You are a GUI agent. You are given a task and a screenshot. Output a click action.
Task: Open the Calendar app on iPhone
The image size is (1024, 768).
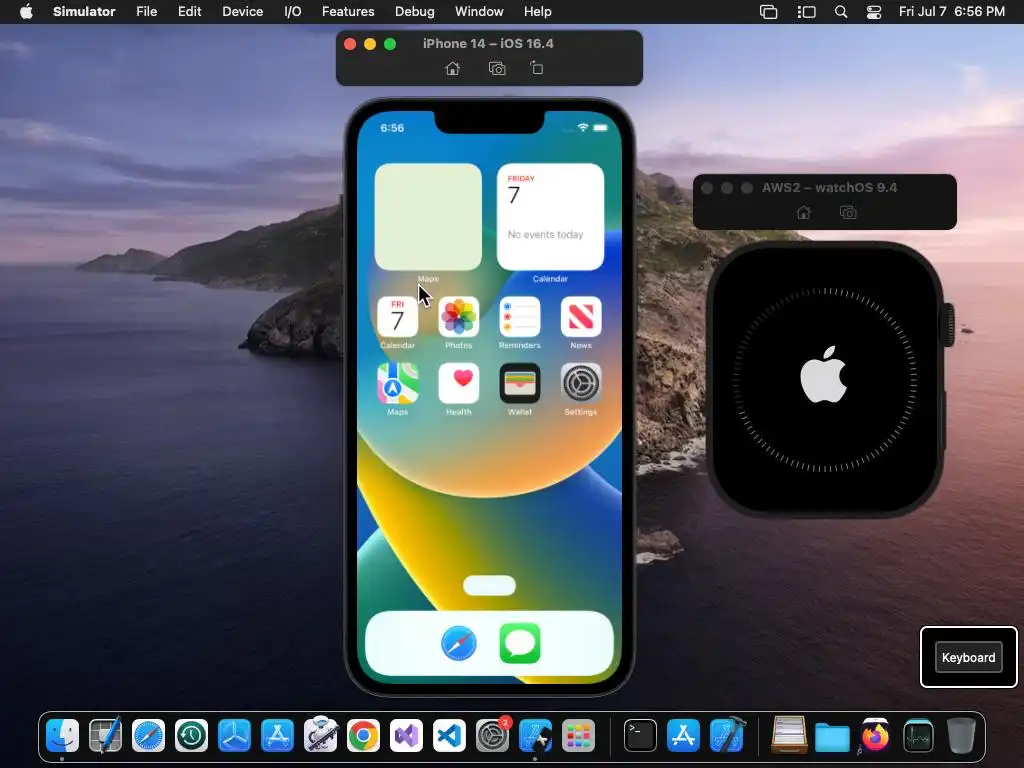[397, 317]
